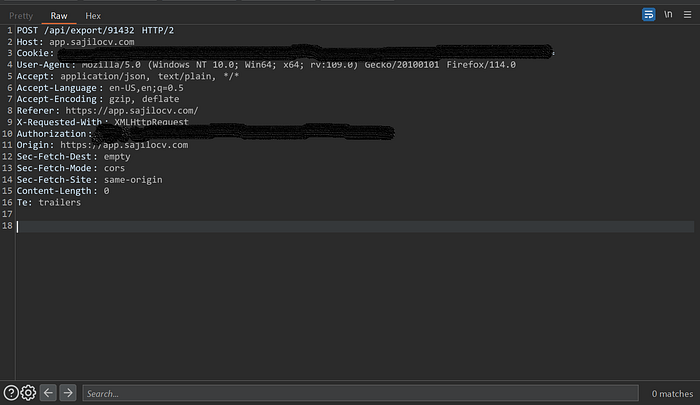Image resolution: width=700 pixels, height=405 pixels.
Task: Switch to the Hex tab
Action: pyautogui.click(x=93, y=16)
